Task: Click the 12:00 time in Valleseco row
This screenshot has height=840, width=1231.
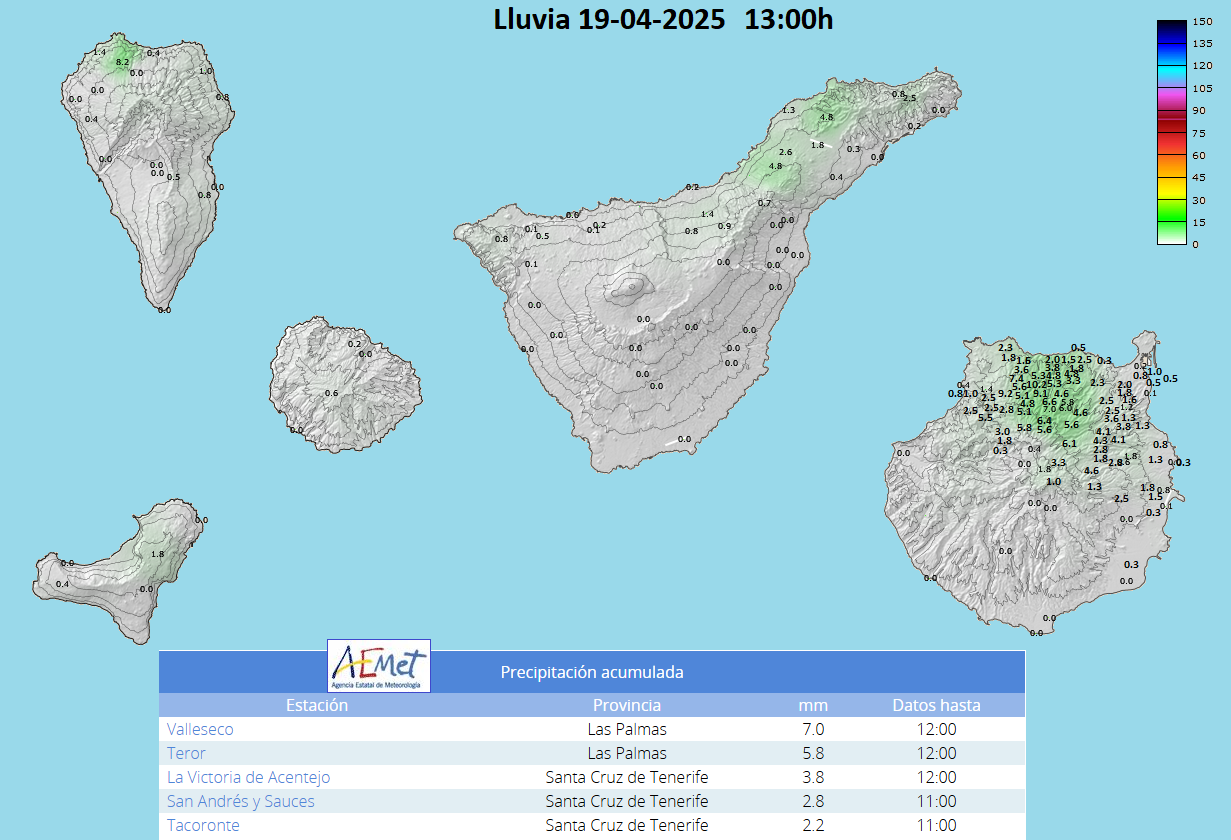Action: [x=937, y=729]
